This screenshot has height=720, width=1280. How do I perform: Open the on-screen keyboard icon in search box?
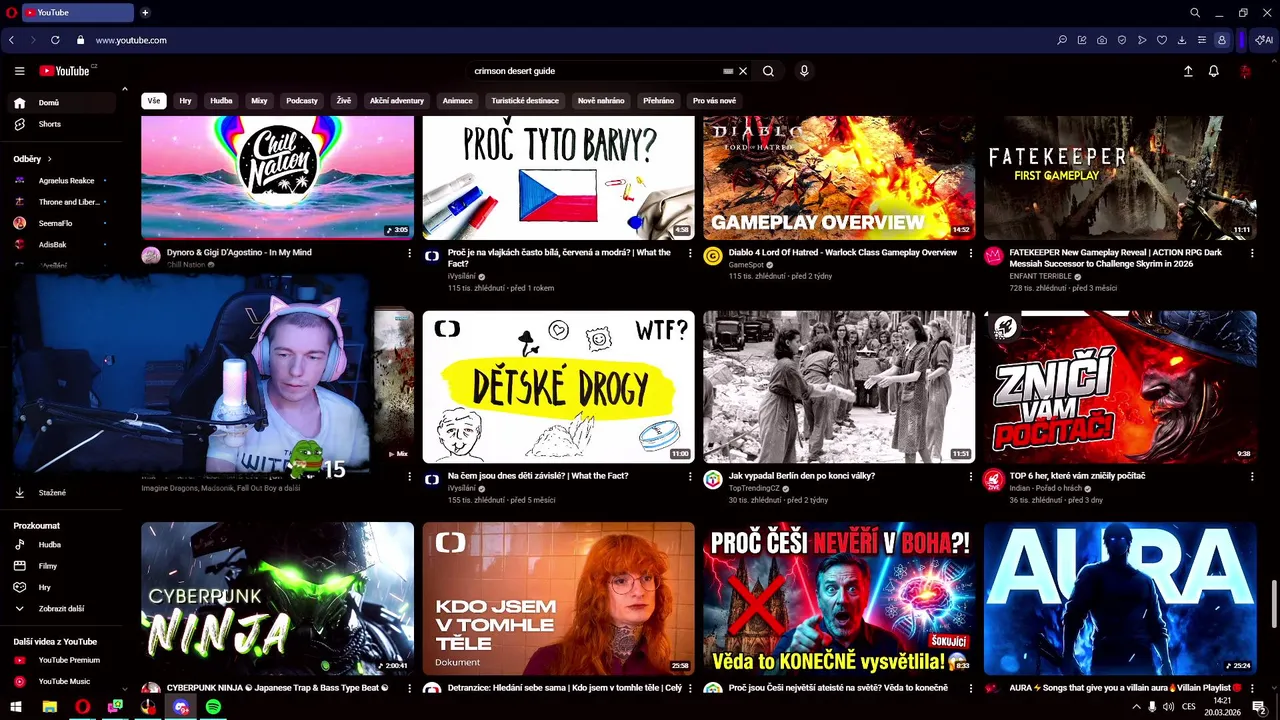728,71
